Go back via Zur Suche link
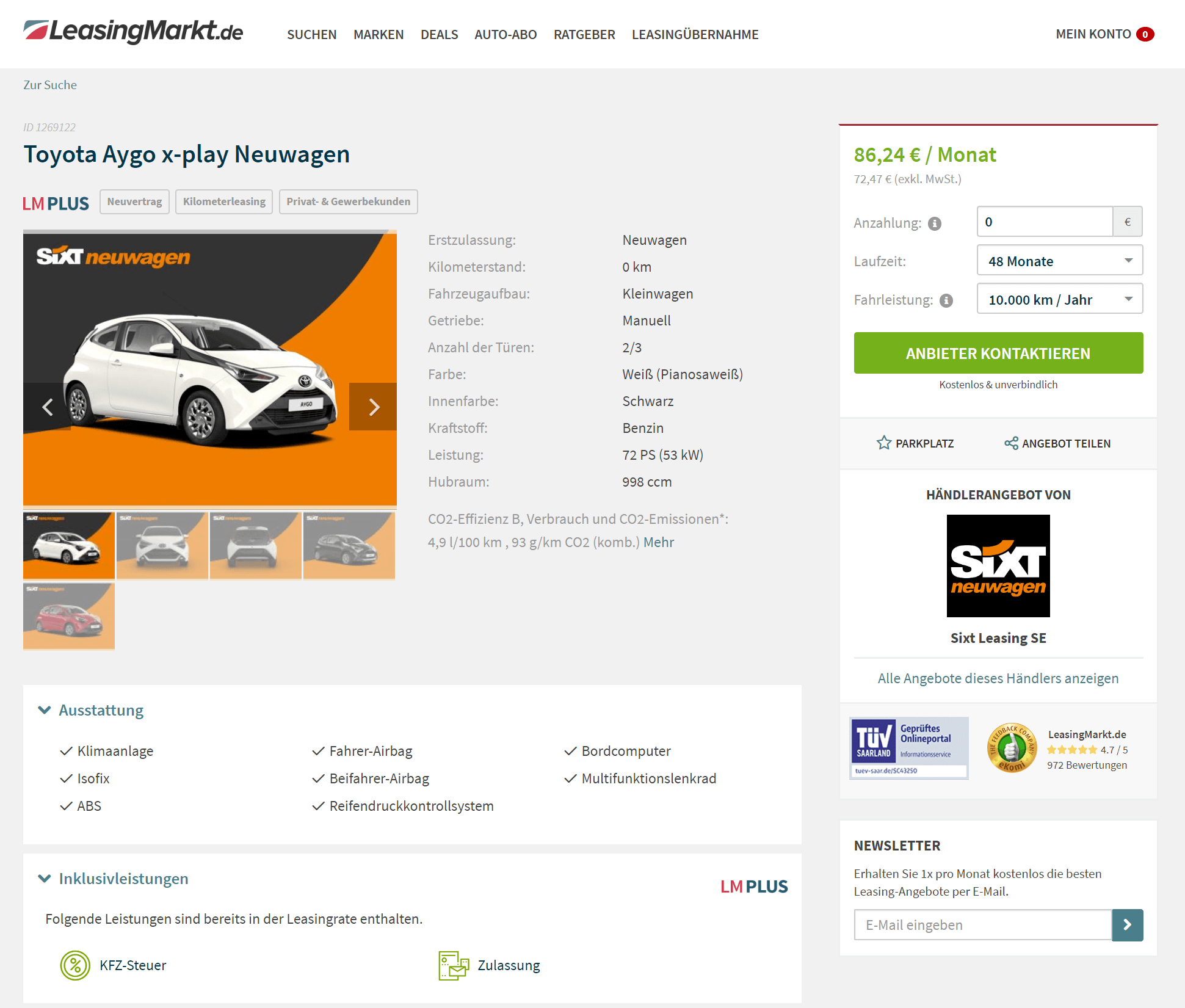This screenshot has width=1185, height=1008. [x=50, y=85]
